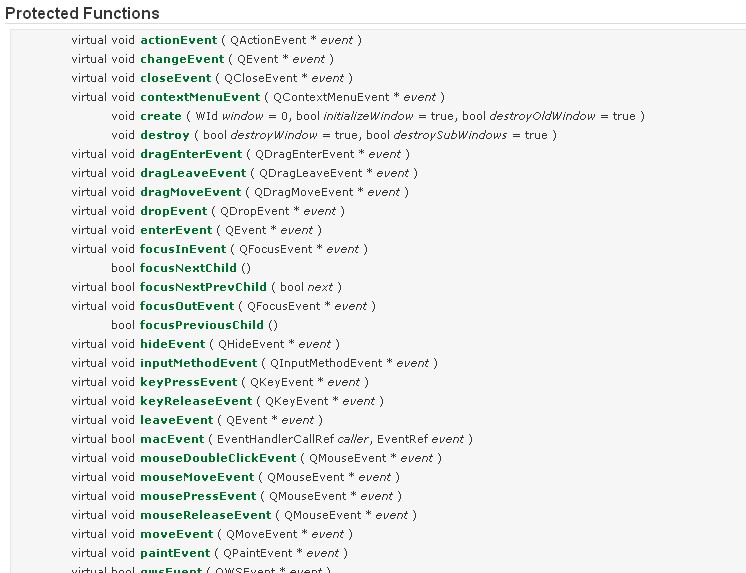Select the dropEvent link

point(173,211)
